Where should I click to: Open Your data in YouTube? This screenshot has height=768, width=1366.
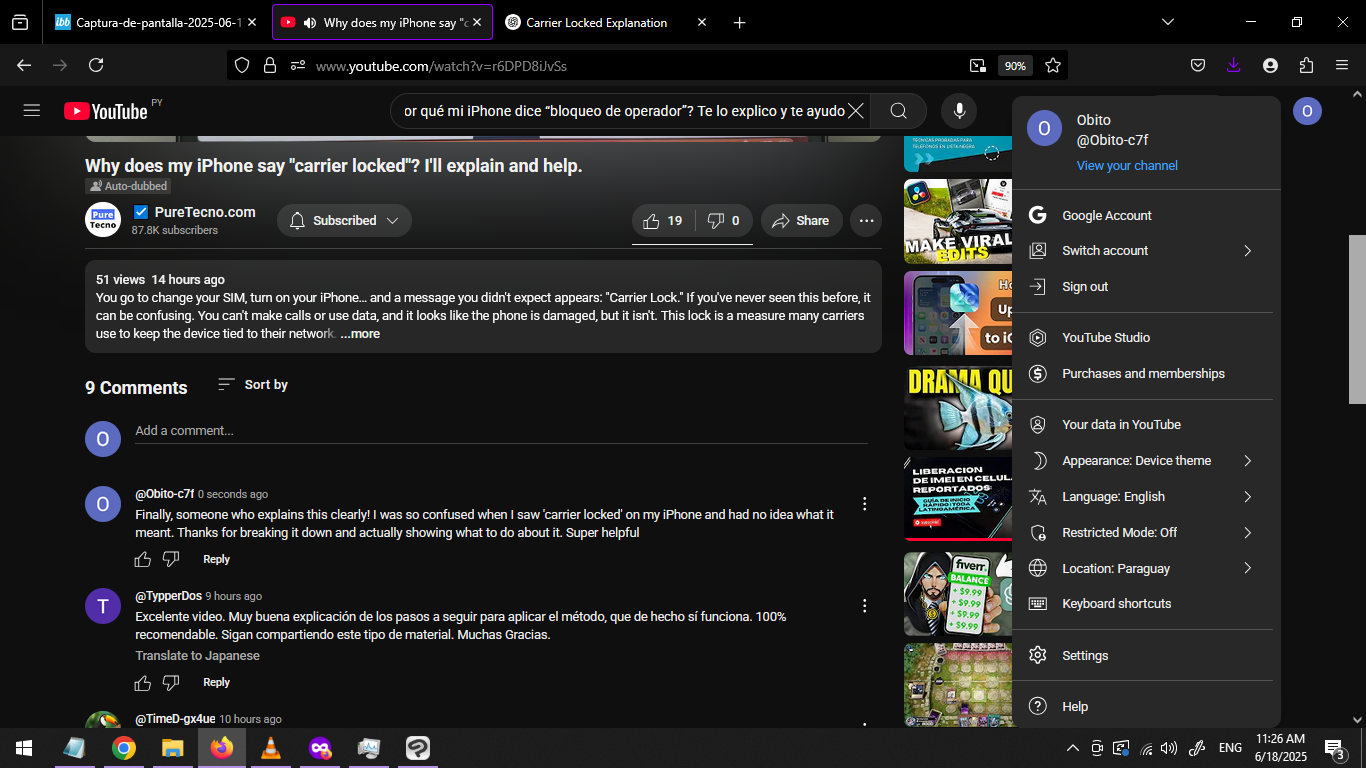(1146, 425)
